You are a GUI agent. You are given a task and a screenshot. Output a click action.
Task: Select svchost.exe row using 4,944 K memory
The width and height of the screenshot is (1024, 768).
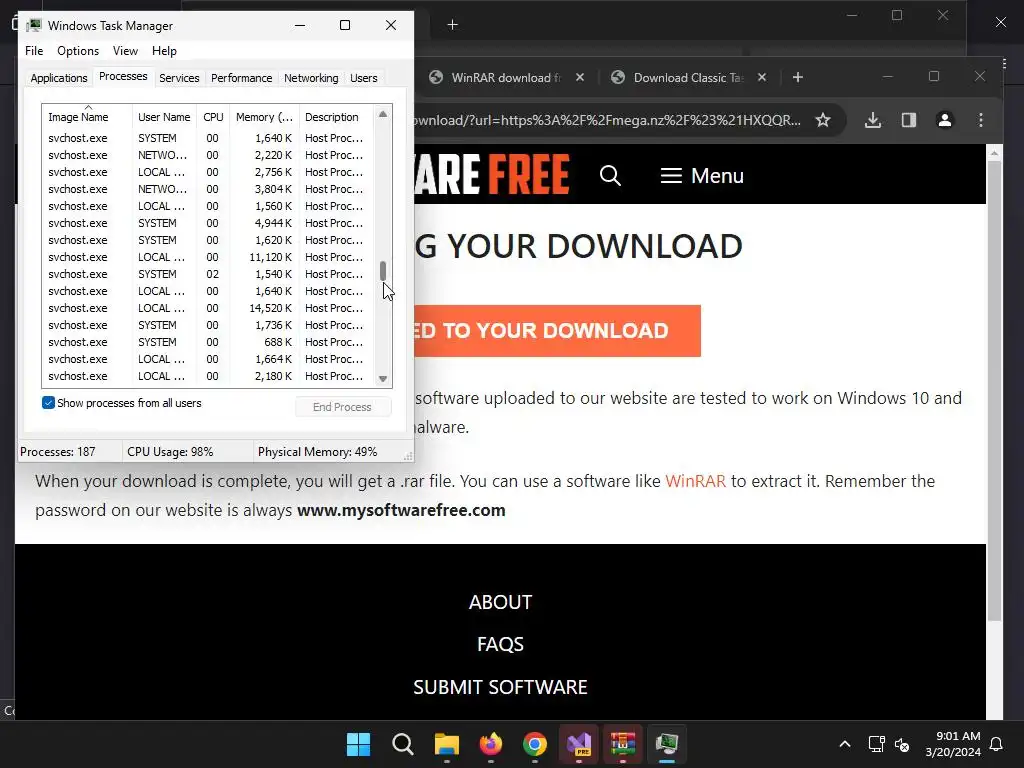(x=208, y=223)
